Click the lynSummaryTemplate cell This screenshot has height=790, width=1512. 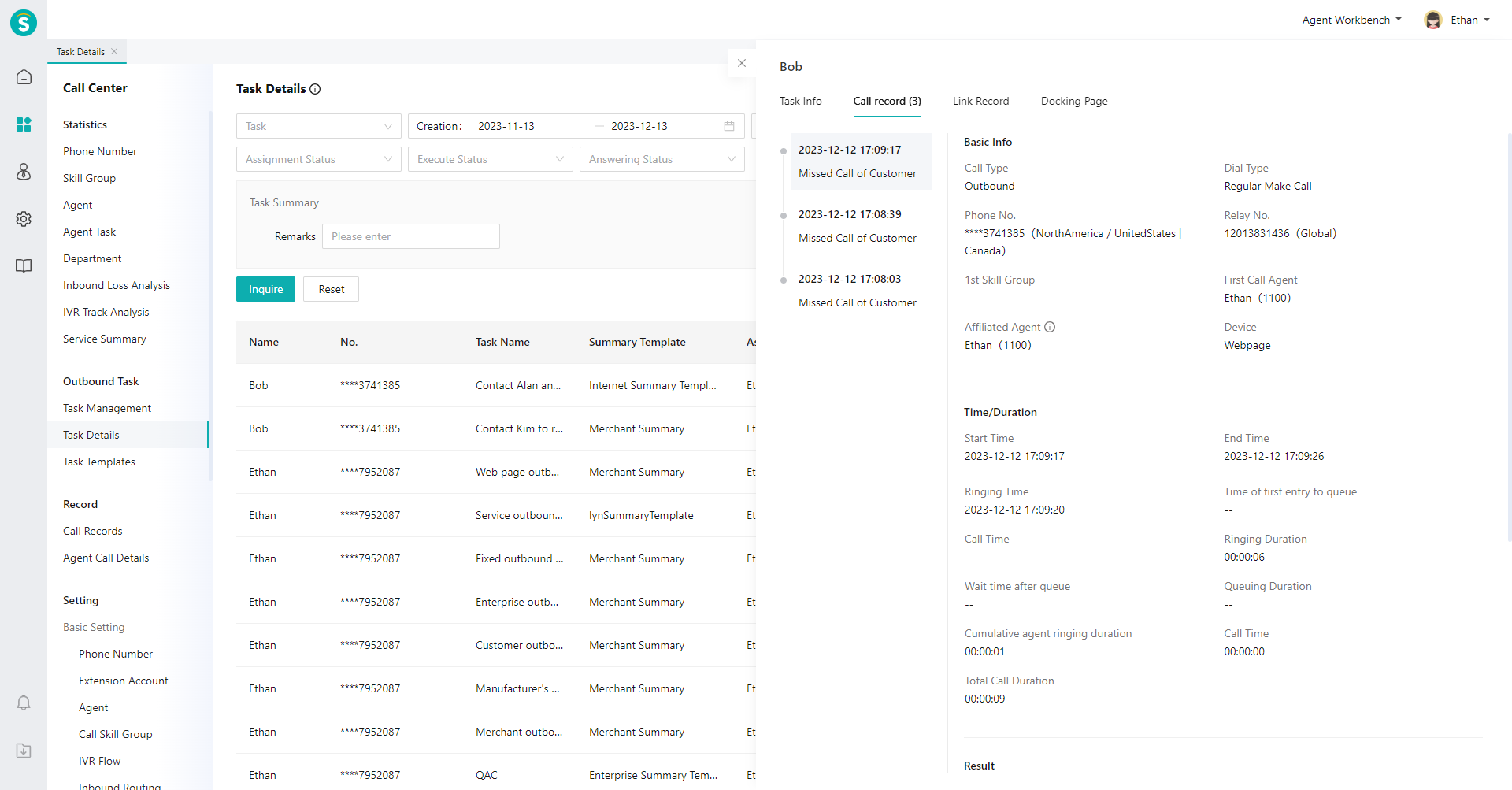pyautogui.click(x=641, y=515)
